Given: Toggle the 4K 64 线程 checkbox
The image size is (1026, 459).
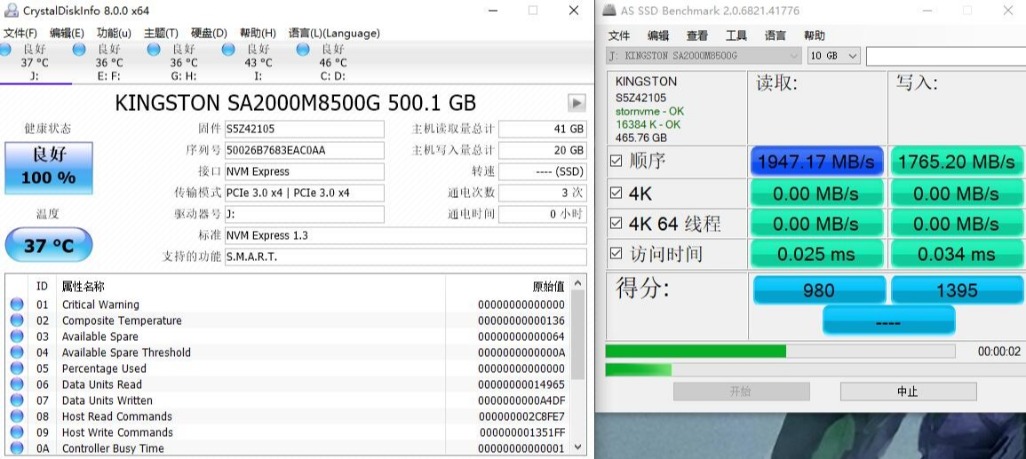Looking at the screenshot, I should pyautogui.click(x=616, y=223).
